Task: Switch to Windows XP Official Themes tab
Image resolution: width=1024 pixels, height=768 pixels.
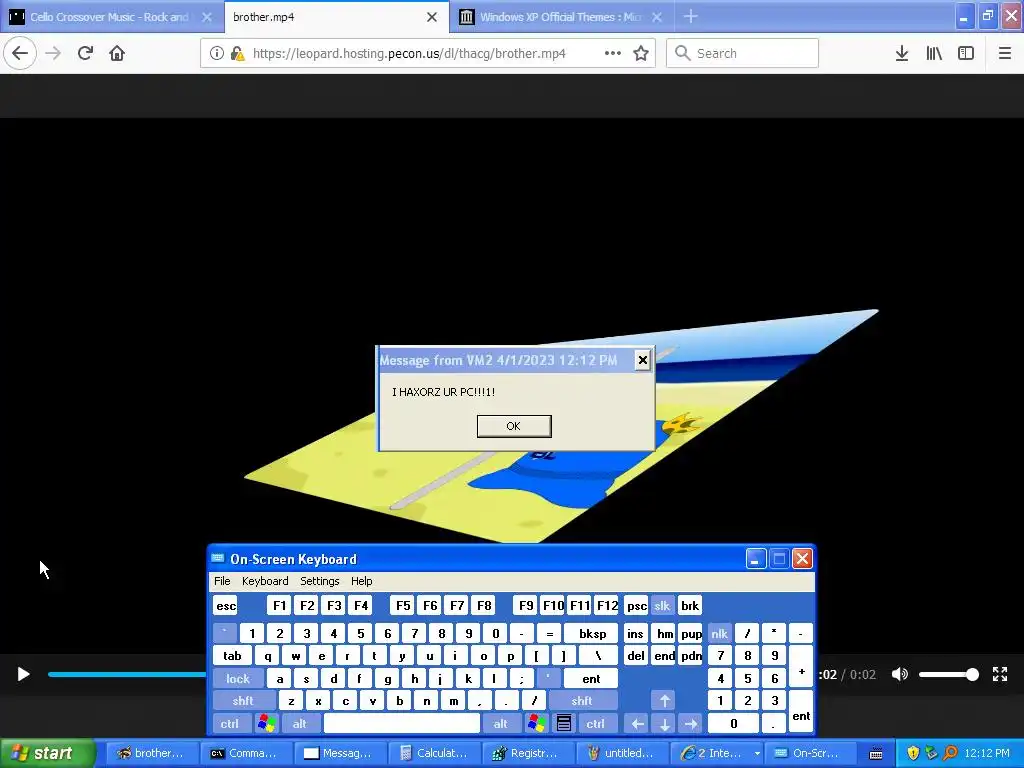Action: pos(561,17)
